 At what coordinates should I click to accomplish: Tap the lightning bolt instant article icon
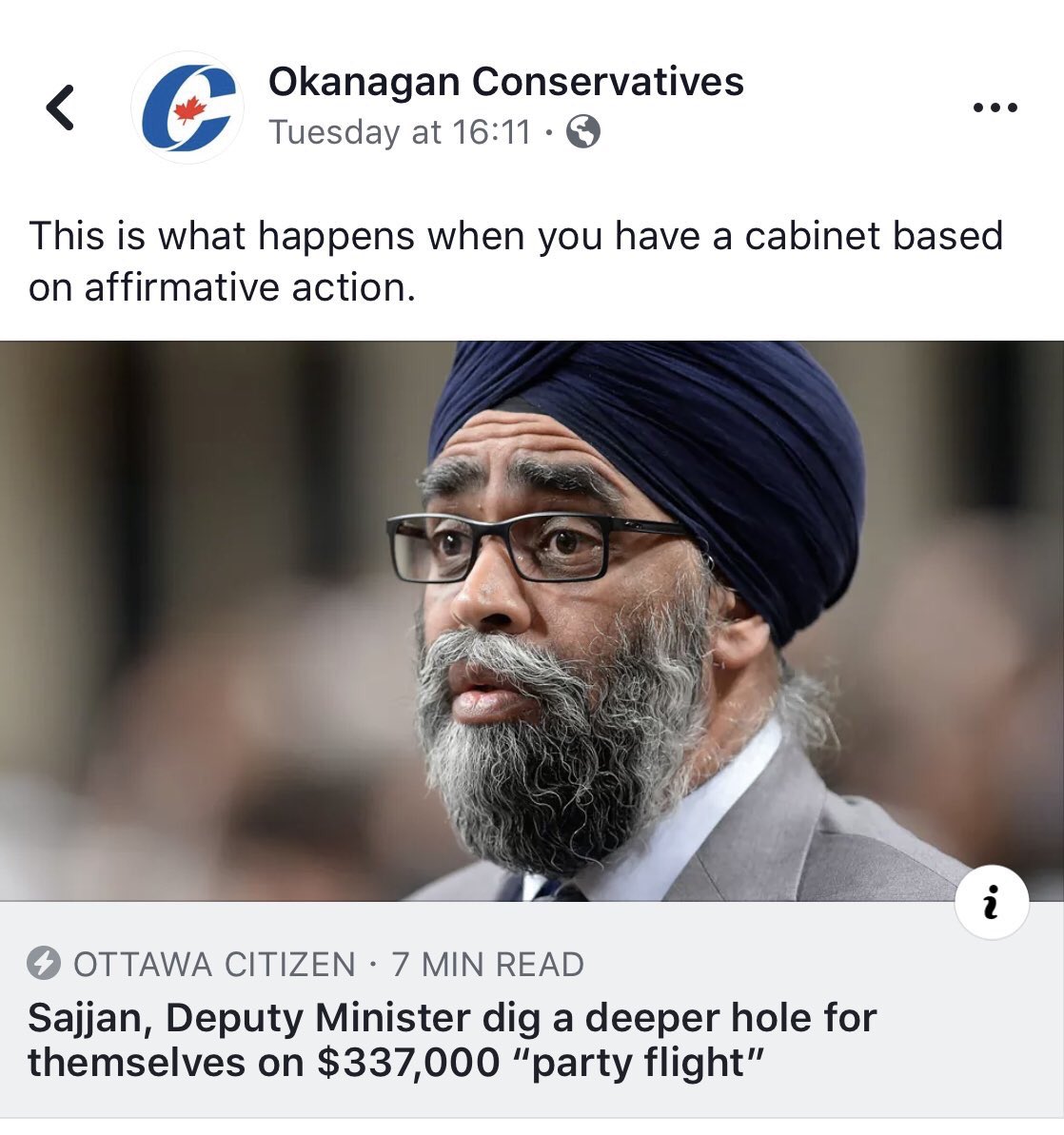point(44,963)
